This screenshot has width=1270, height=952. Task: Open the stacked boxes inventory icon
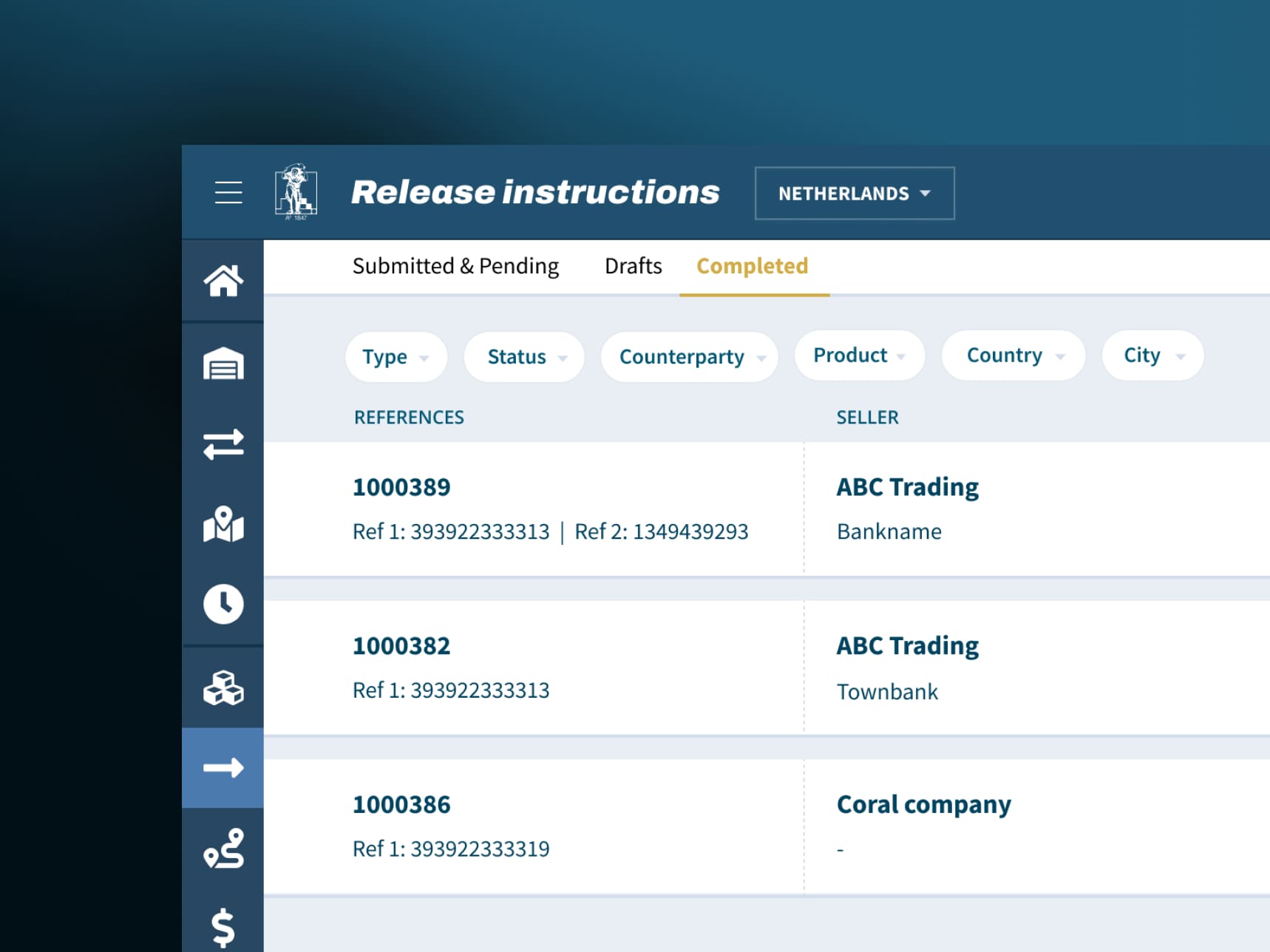point(223,688)
